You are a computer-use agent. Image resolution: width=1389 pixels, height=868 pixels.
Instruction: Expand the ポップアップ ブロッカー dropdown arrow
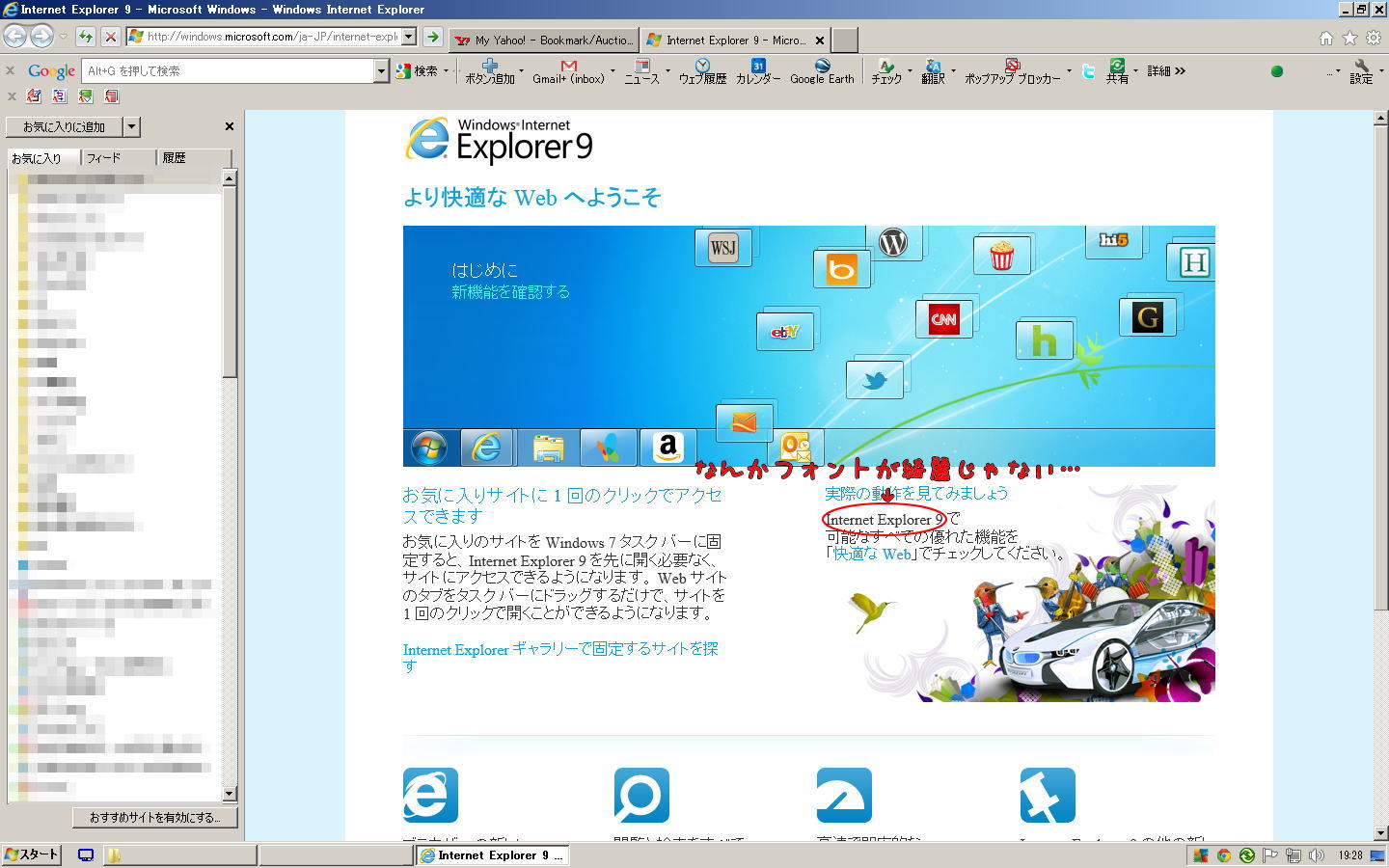[x=1069, y=70]
